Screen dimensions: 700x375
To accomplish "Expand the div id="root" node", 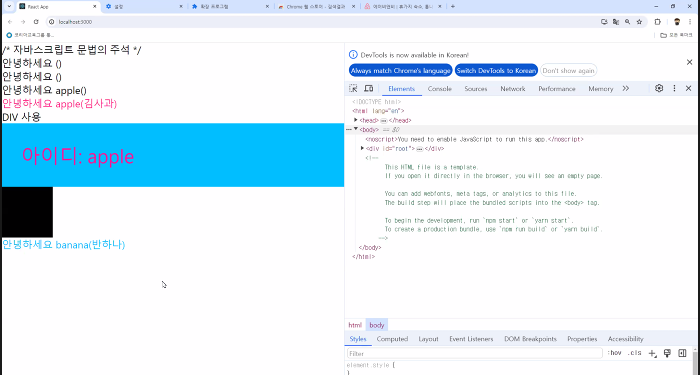I will 362,148.
